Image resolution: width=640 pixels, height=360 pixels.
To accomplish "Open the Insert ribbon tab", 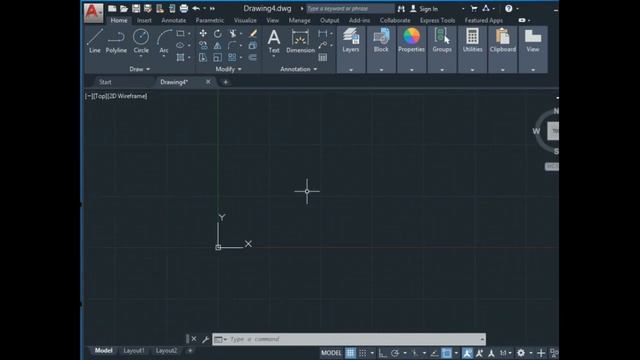I will 144,20.
